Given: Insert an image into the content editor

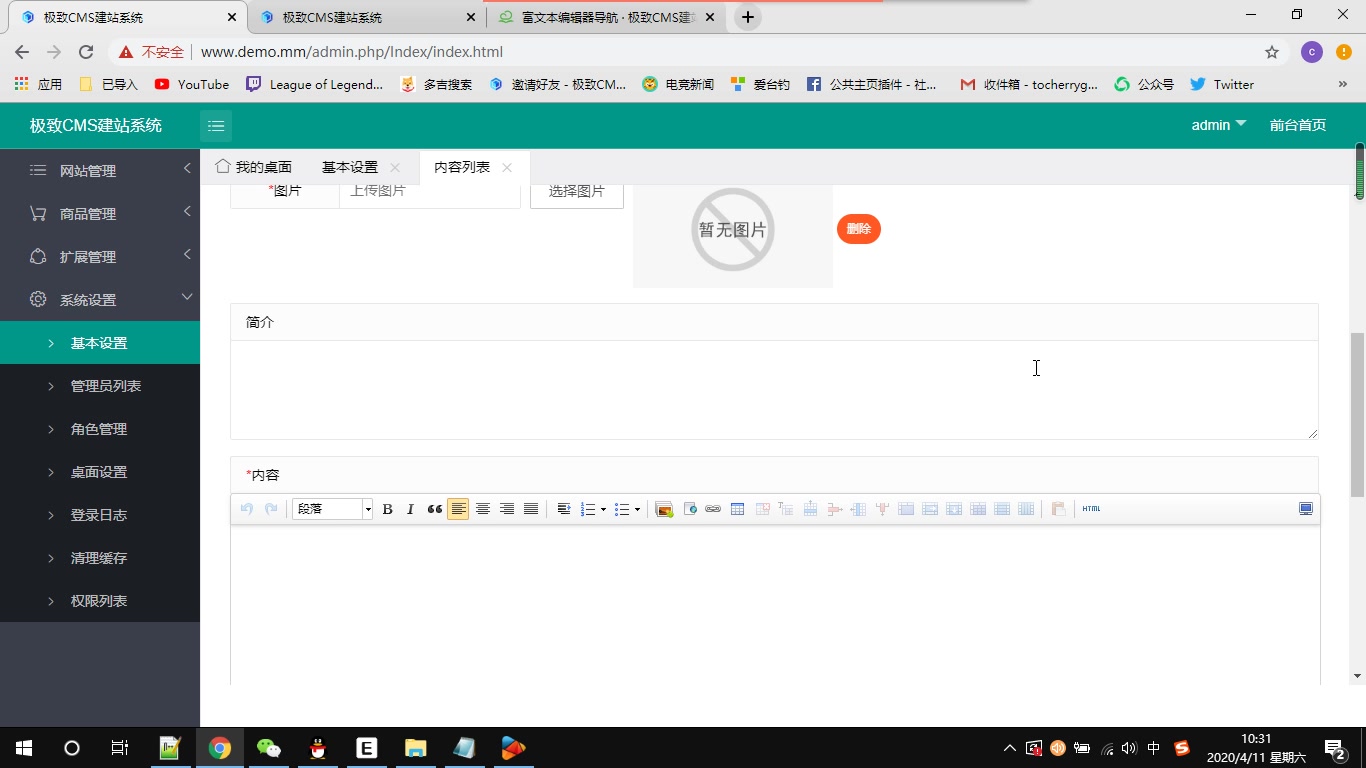Looking at the screenshot, I should 664,508.
